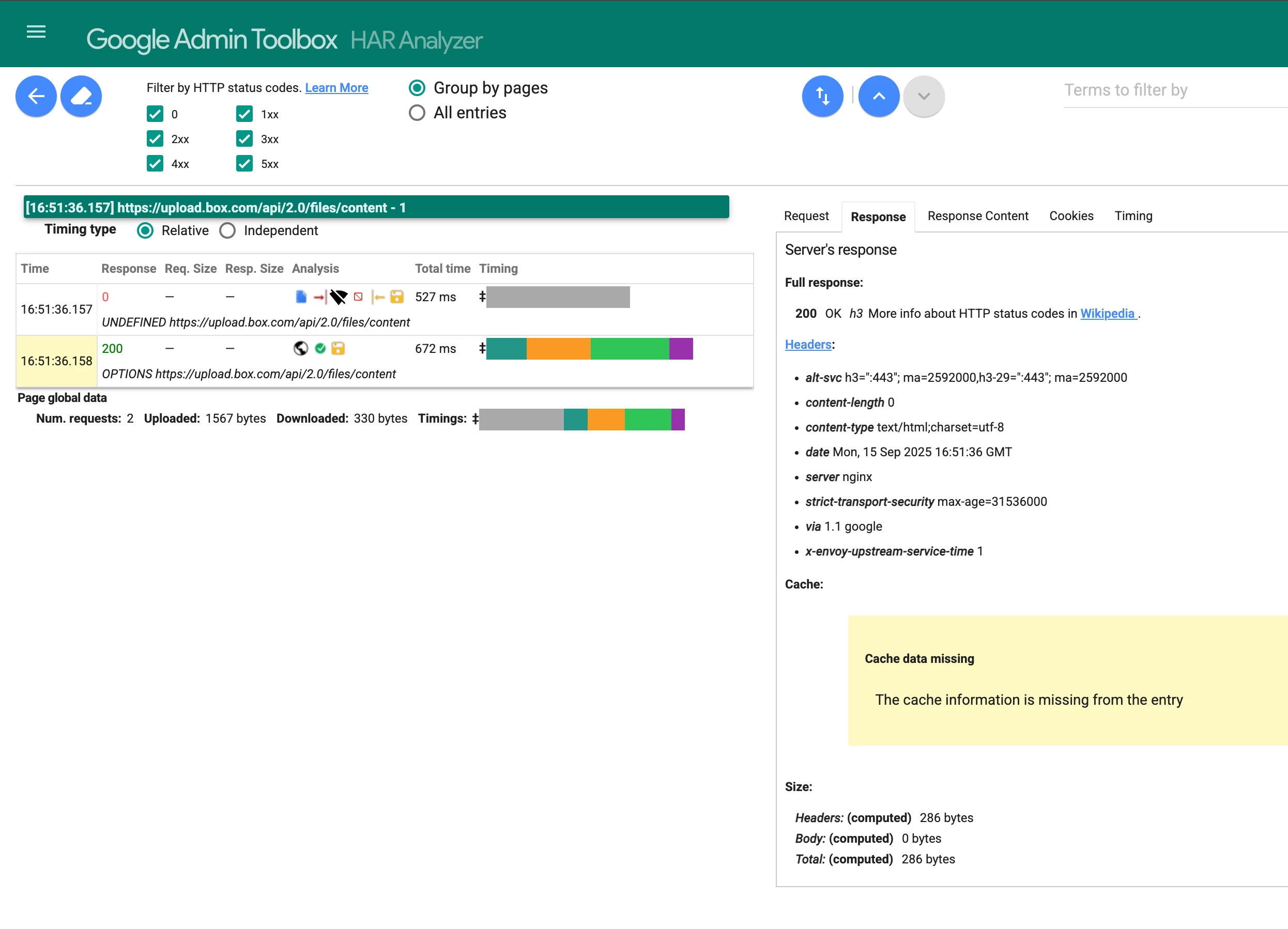
Task: Select the All entries radio option
Action: (417, 113)
